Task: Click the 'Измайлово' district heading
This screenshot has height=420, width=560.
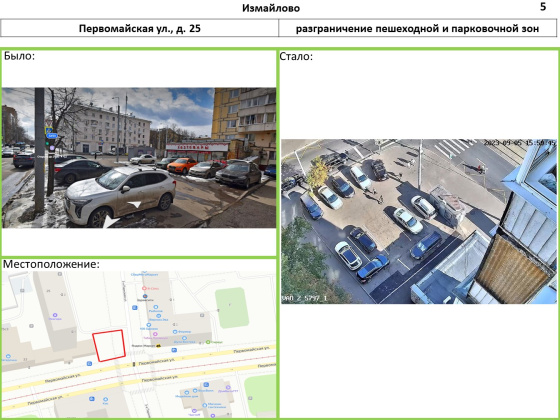Action: pyautogui.click(x=271, y=8)
